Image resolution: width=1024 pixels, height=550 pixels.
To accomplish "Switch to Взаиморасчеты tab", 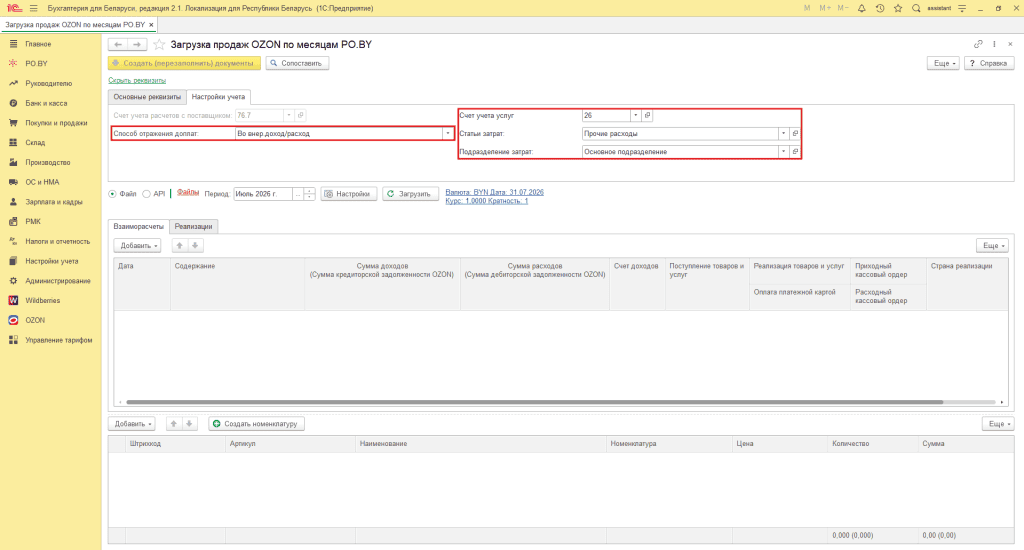I will pos(138,226).
